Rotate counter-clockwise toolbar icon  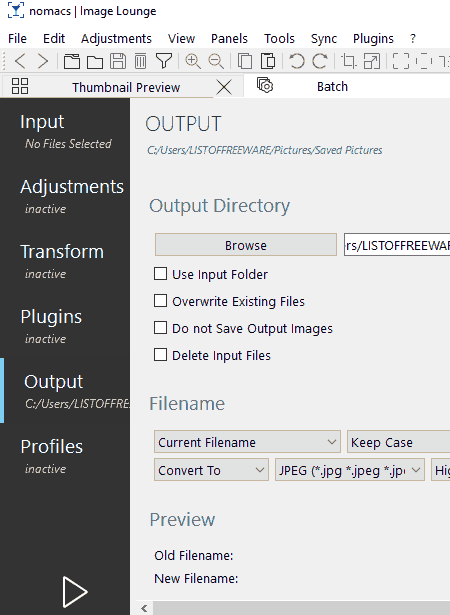[297, 61]
